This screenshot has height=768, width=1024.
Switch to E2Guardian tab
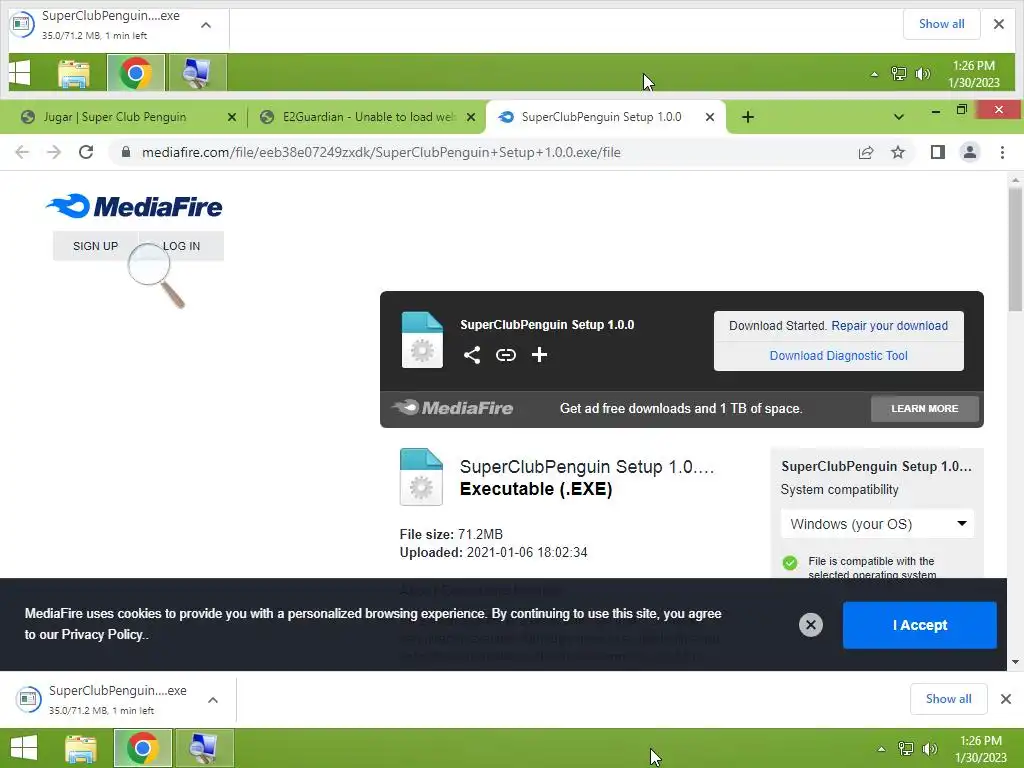[x=367, y=117]
